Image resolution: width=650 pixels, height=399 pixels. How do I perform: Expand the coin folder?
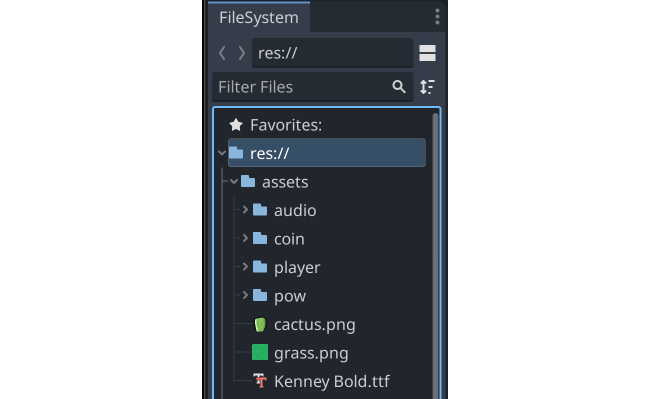[245, 239]
